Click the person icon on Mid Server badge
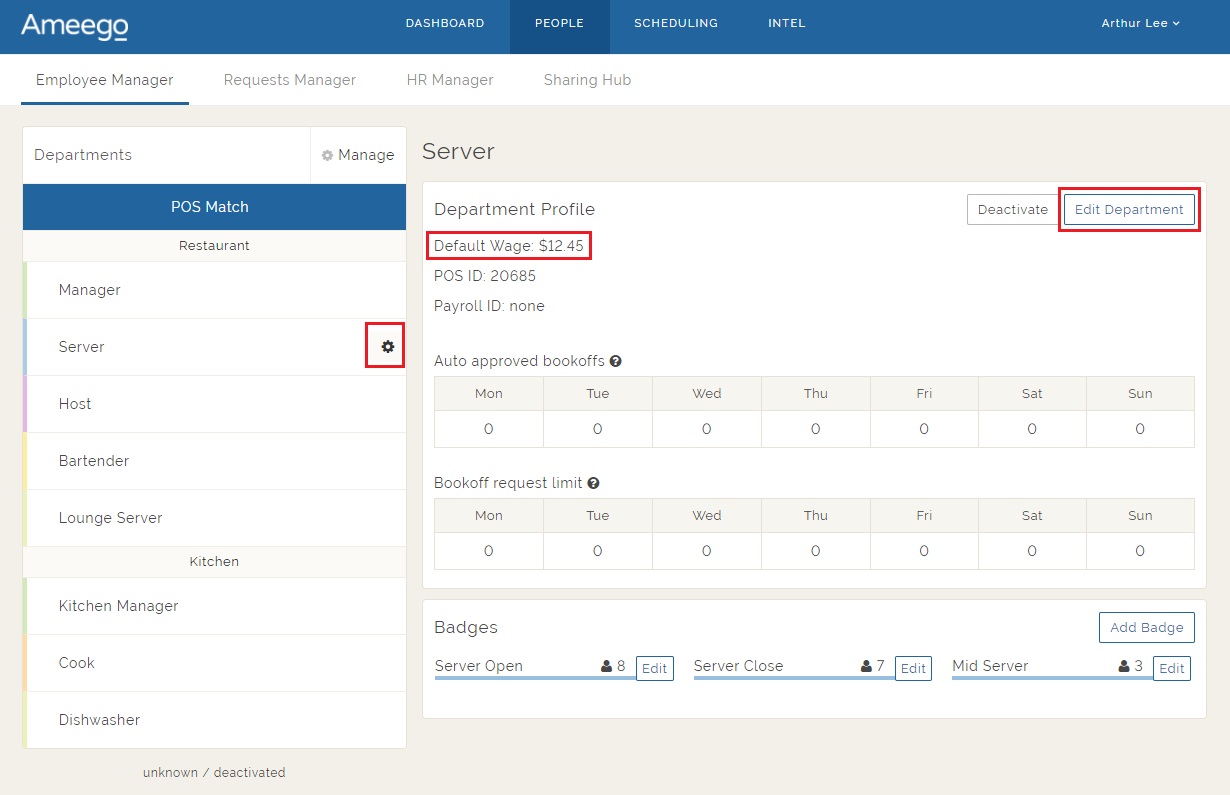 pyautogui.click(x=1124, y=666)
